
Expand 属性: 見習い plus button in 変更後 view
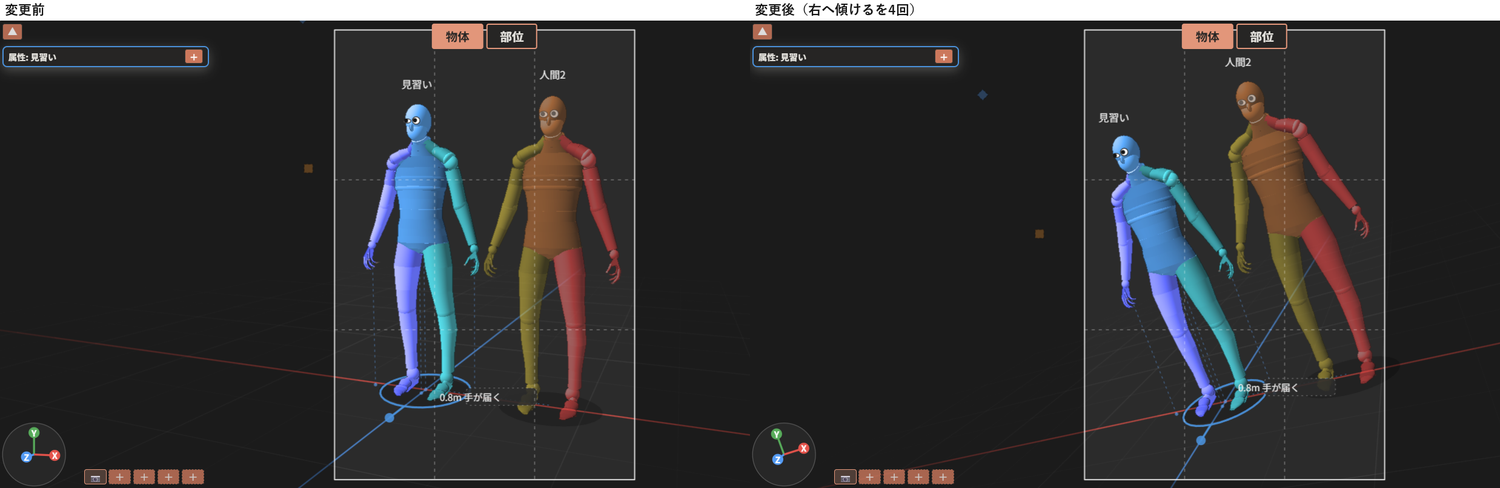click(x=944, y=57)
